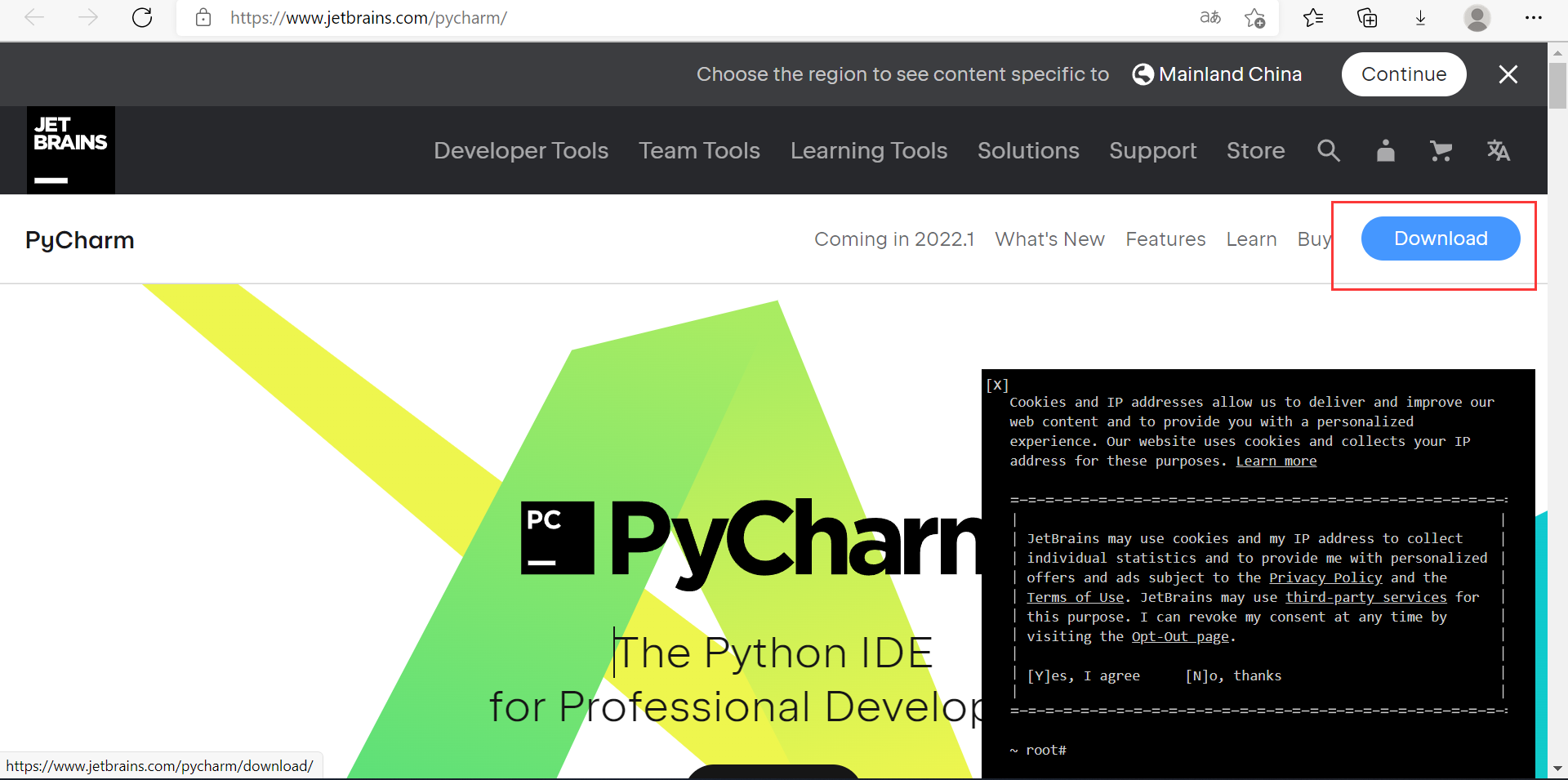Choose [Y]es, I agree
The width and height of the screenshot is (1568, 780).
1083,676
